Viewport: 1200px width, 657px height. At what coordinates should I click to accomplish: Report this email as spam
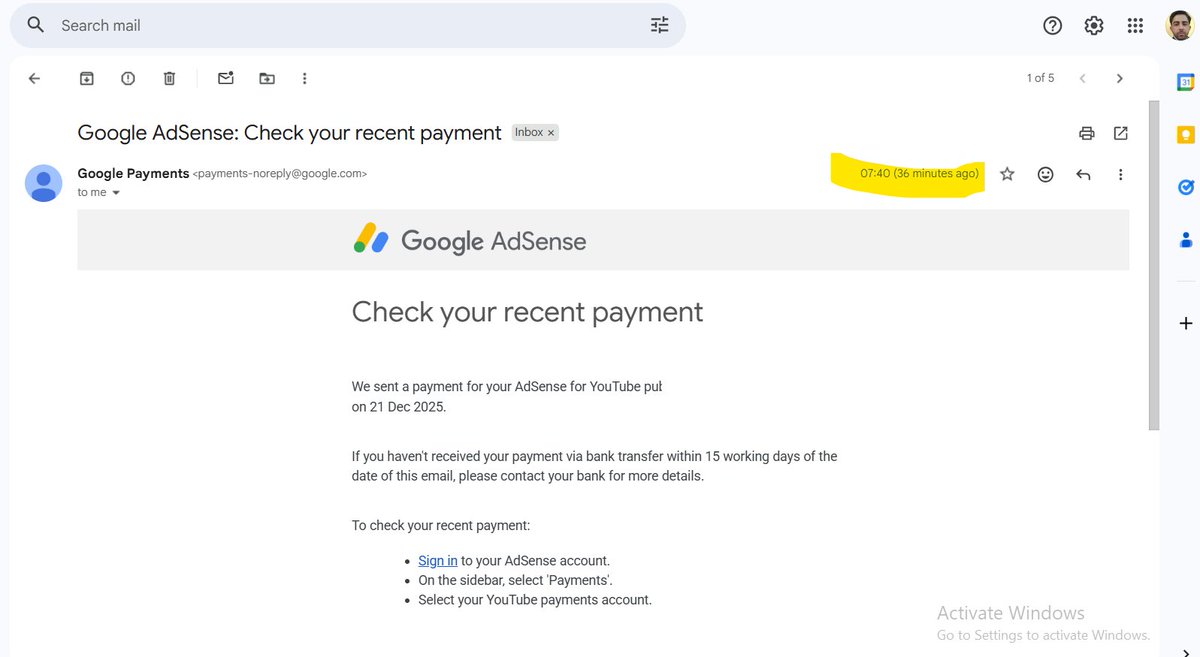[x=128, y=78]
